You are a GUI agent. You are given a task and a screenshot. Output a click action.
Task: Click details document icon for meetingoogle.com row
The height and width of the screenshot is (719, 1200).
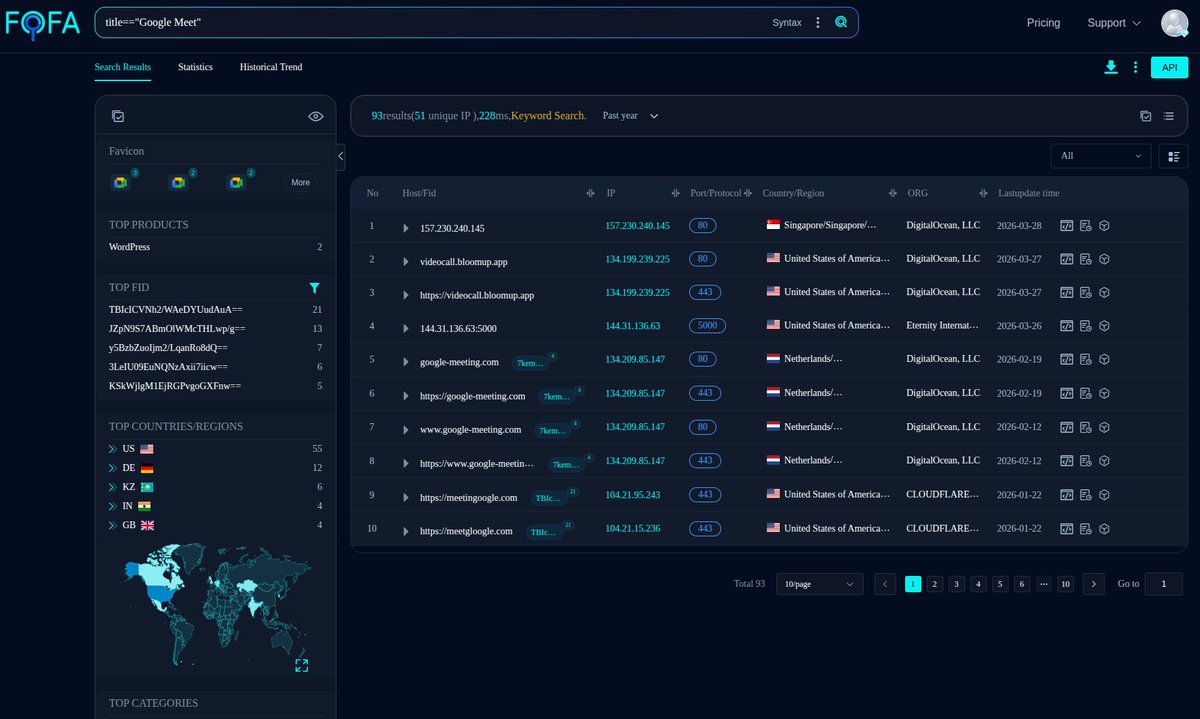pyautogui.click(x=1085, y=495)
